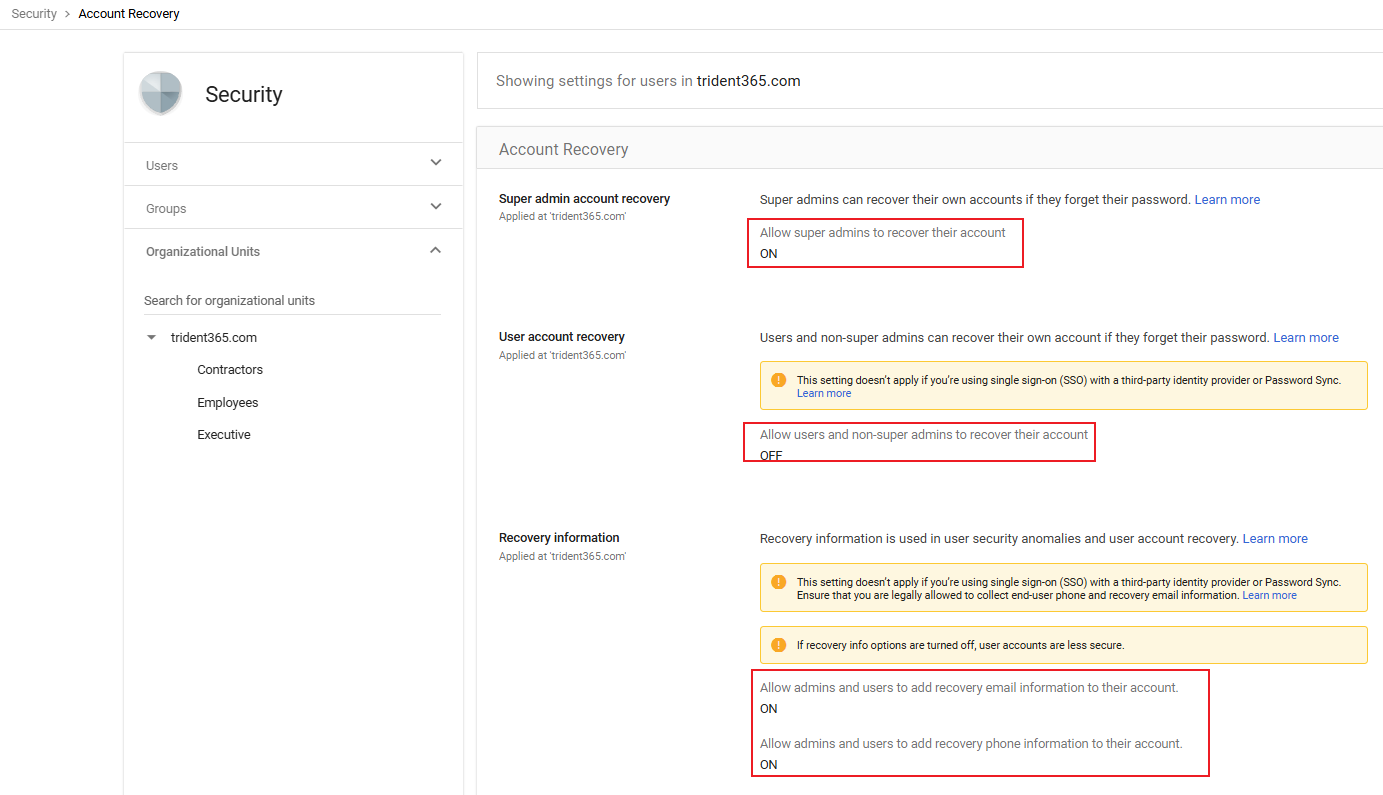This screenshot has width=1383, height=795.
Task: Toggle the recovery email information setting
Action: [x=968, y=698]
